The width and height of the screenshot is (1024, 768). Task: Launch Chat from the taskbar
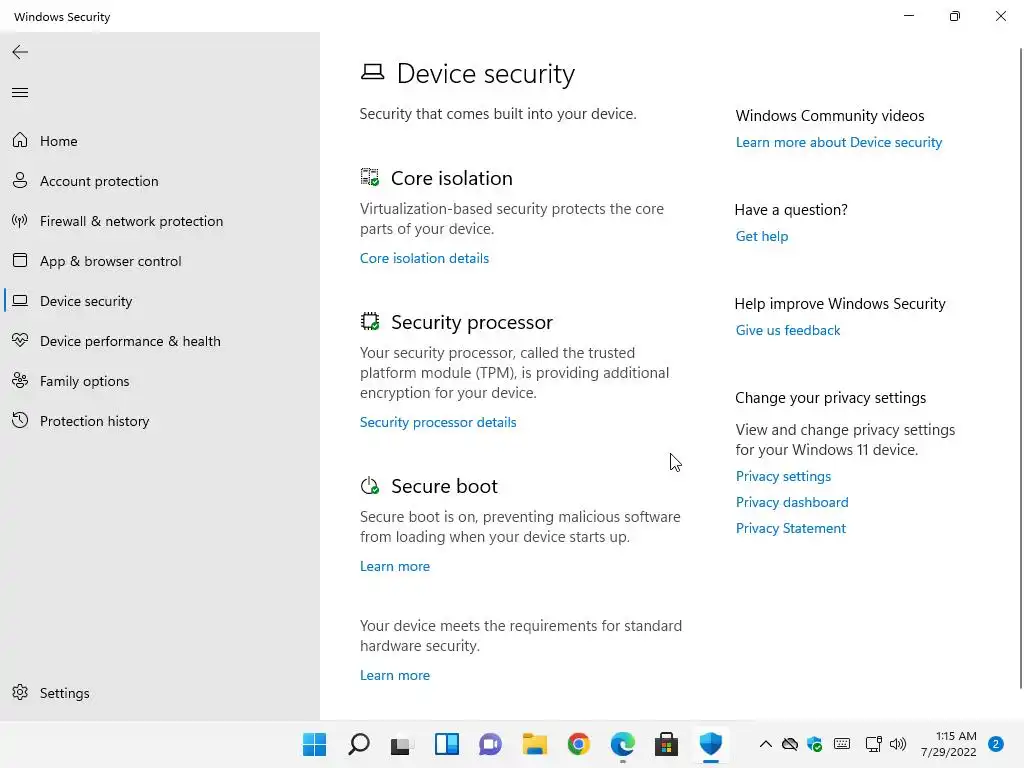(x=490, y=744)
